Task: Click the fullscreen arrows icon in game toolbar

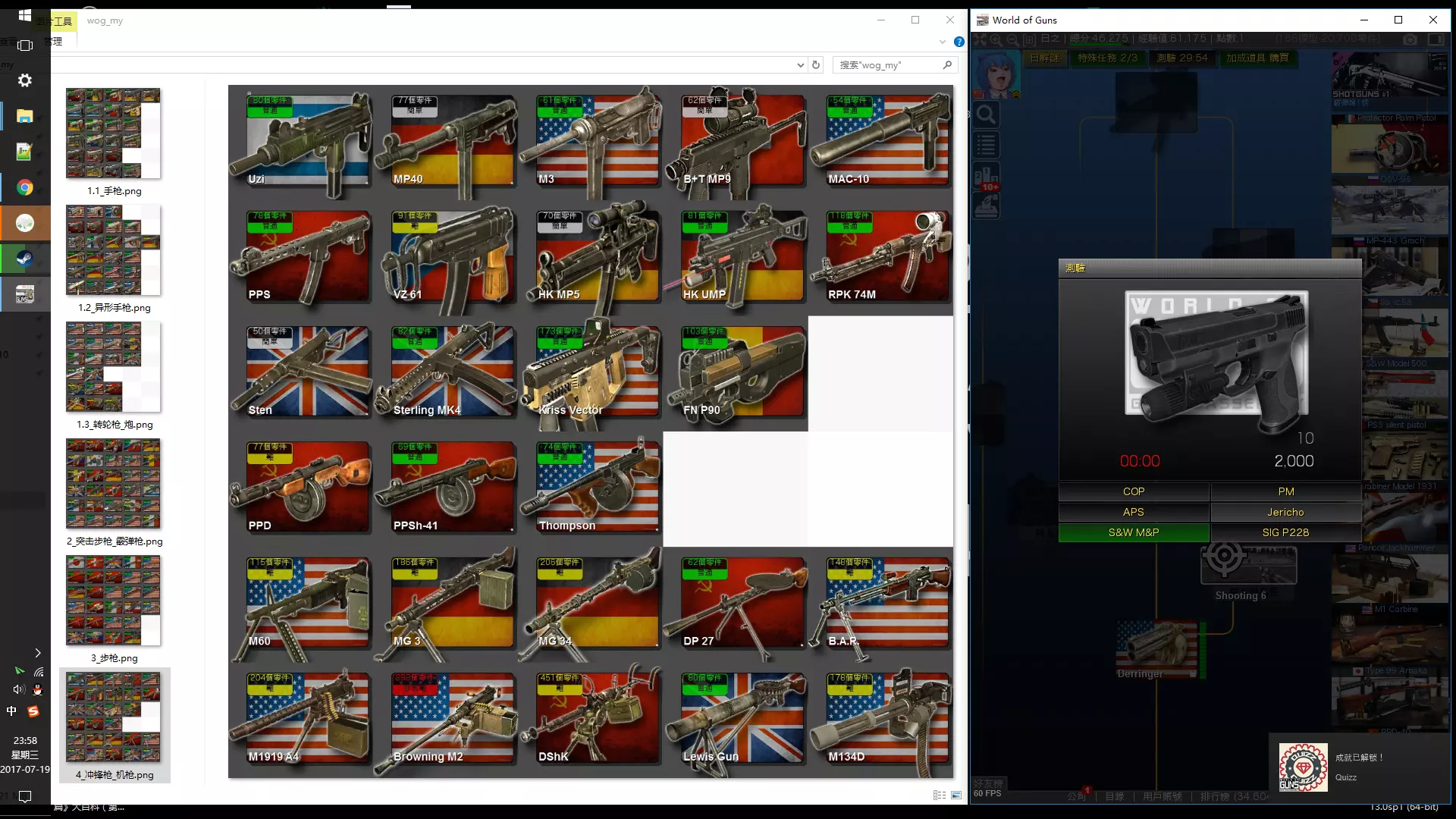Action: pyautogui.click(x=980, y=39)
